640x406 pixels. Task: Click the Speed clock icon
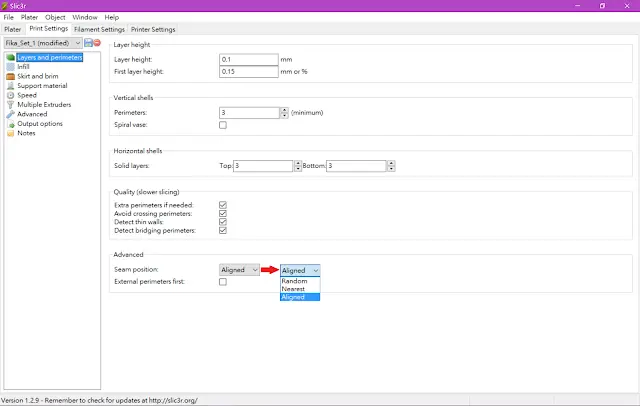[11, 95]
